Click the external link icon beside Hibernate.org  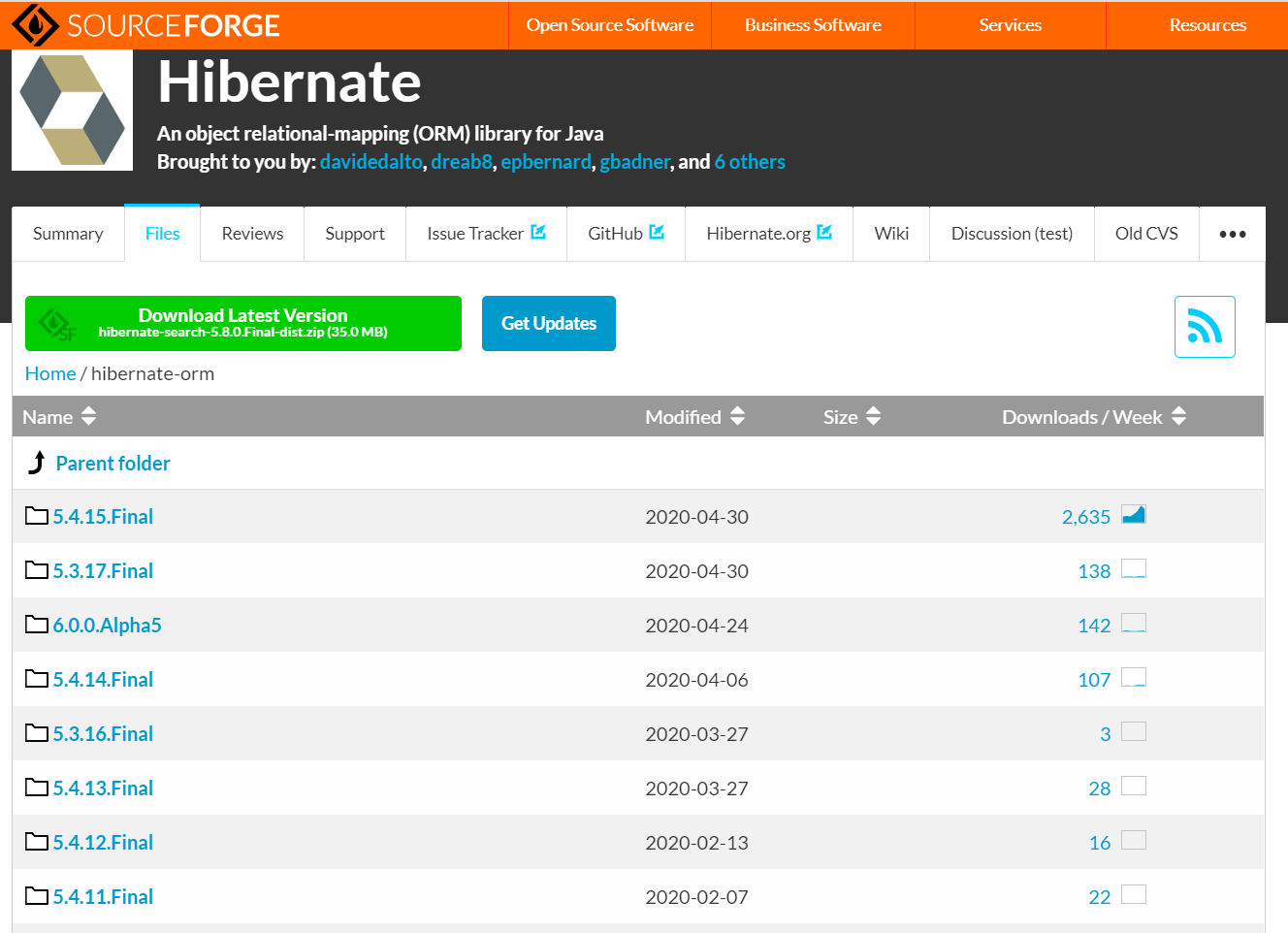[x=824, y=232]
